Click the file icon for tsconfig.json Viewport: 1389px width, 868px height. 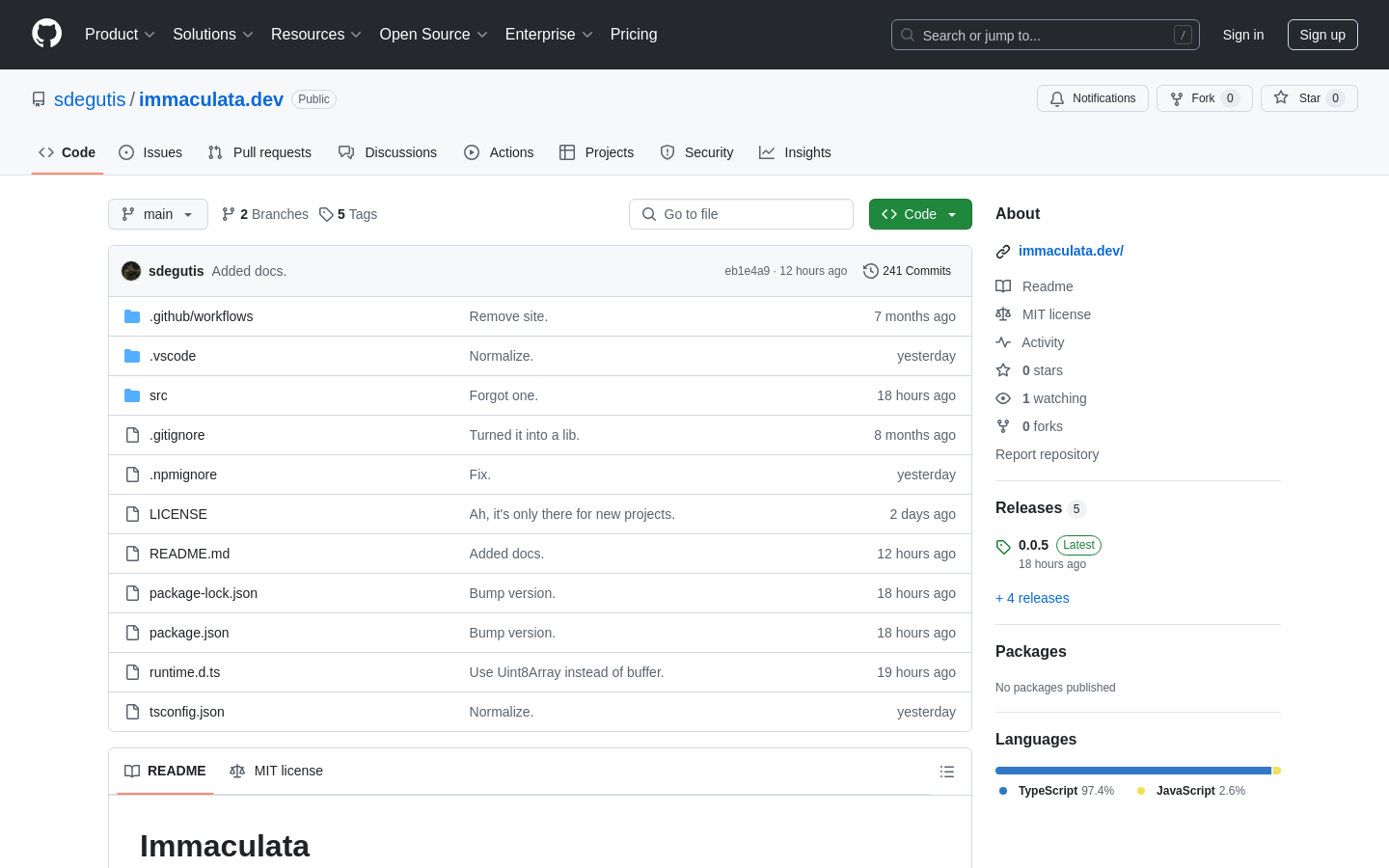point(132,712)
